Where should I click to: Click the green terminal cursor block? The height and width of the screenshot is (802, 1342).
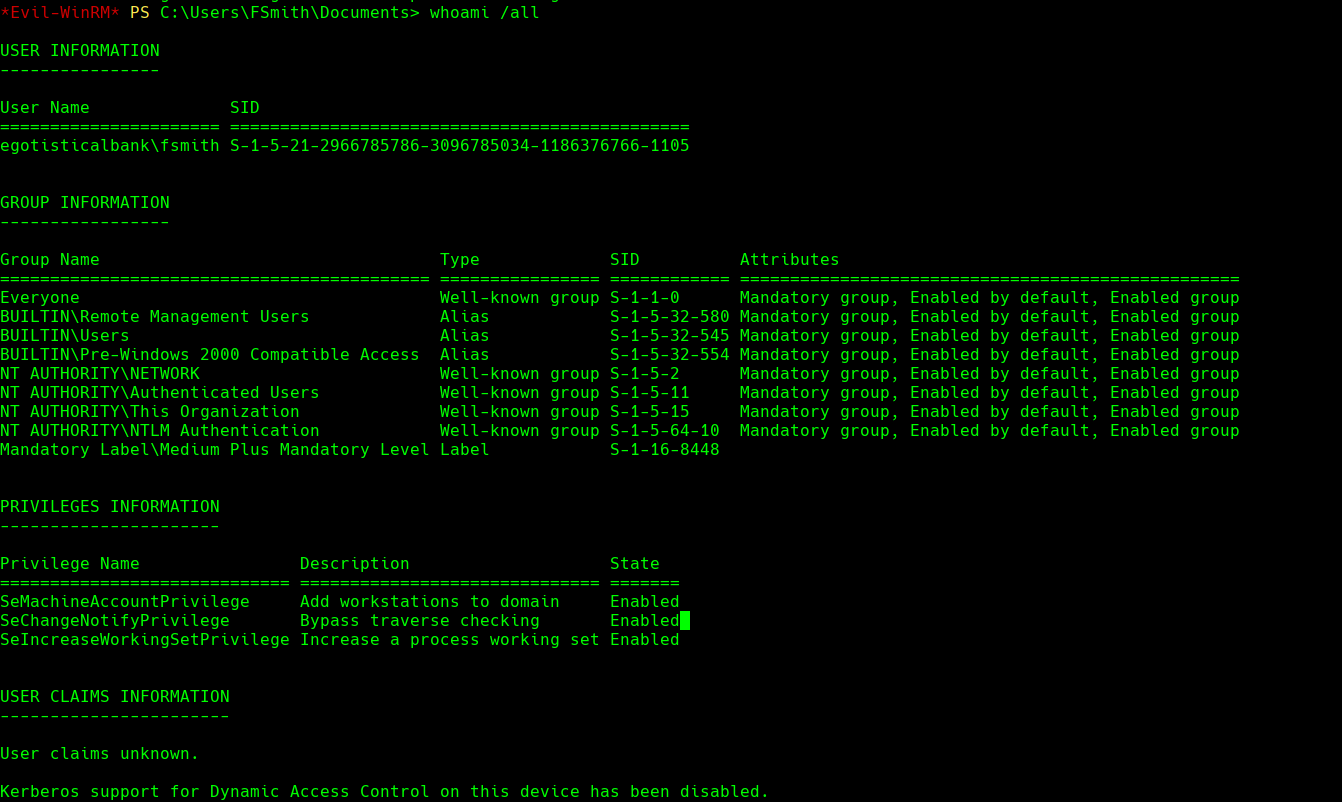(685, 620)
